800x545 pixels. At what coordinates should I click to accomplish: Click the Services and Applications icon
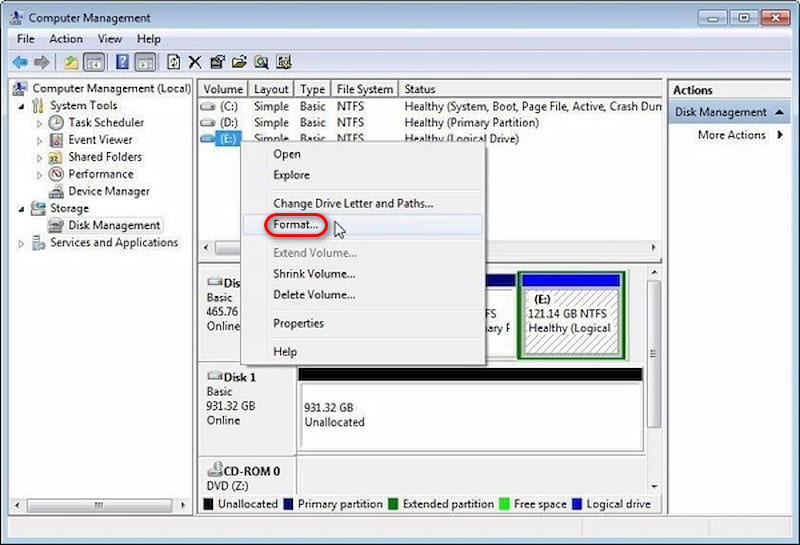pos(38,242)
